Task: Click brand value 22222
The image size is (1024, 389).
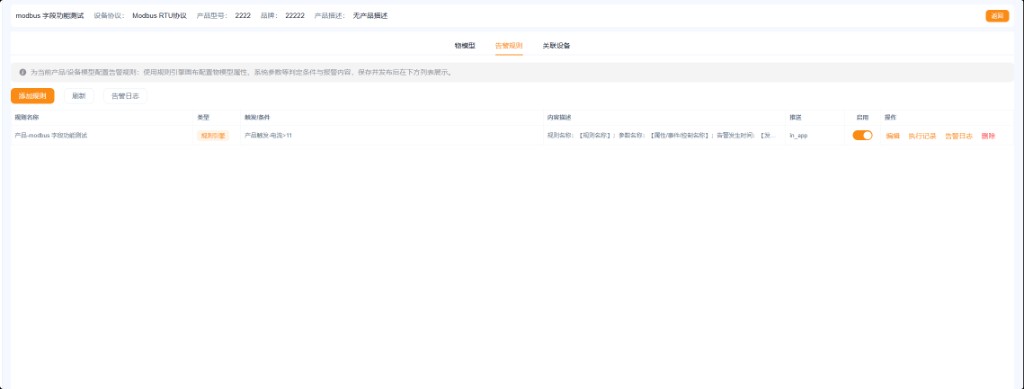Action: [295, 16]
